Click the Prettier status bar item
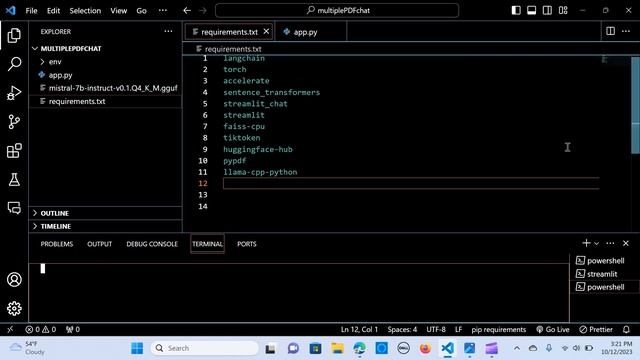This screenshot has width=640, height=360. coord(596,329)
